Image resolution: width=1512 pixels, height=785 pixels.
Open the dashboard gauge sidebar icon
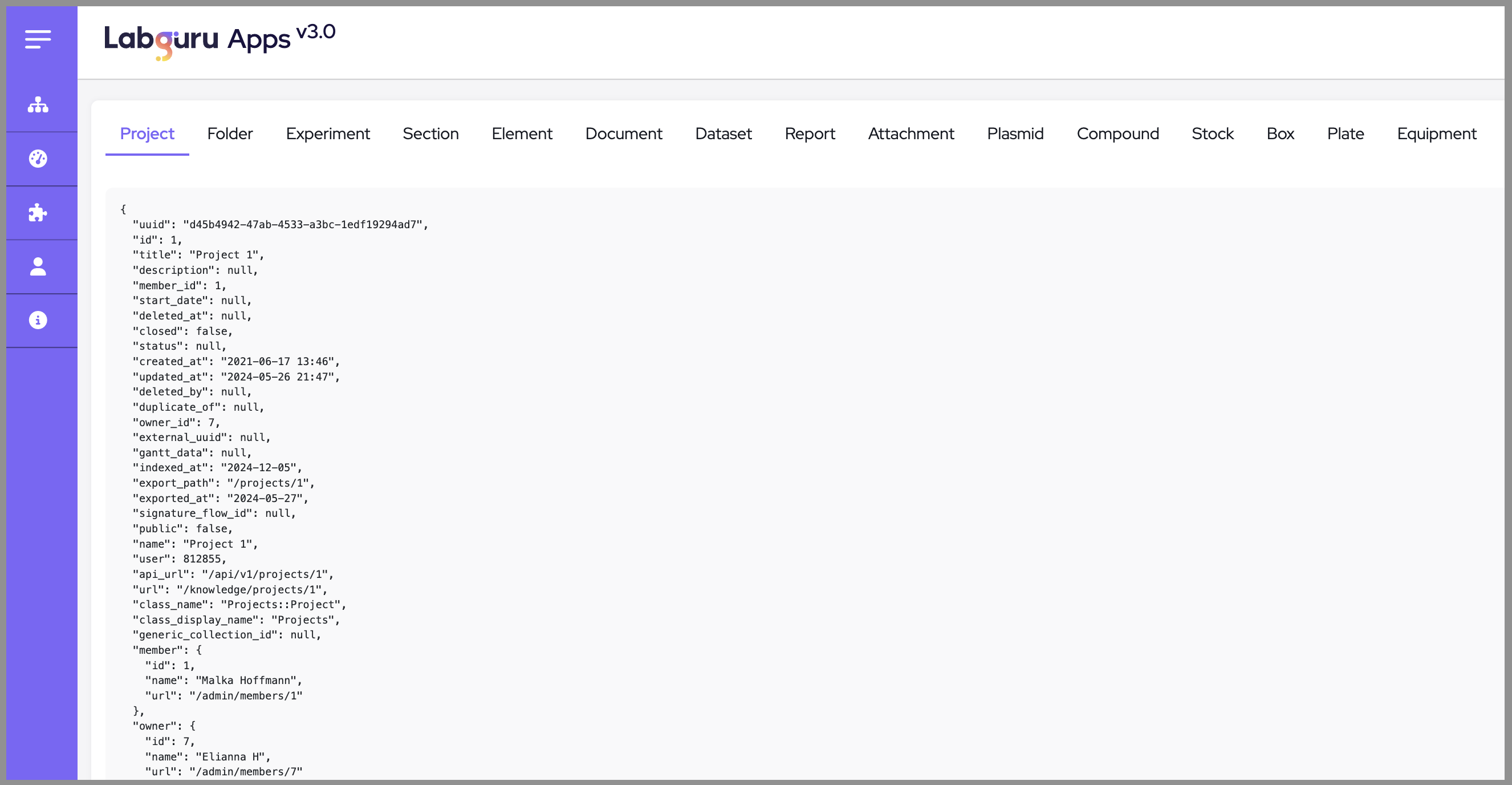click(38, 159)
